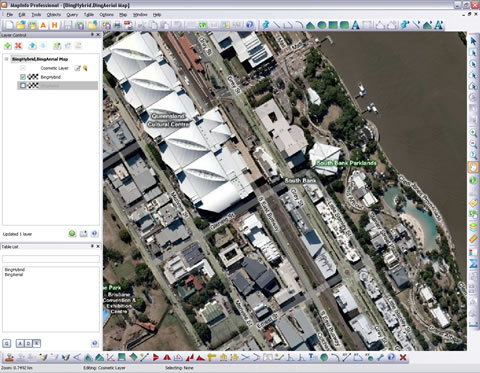The image size is (480, 373).
Task: Close the Layer Control panel
Action: [x=98, y=35]
